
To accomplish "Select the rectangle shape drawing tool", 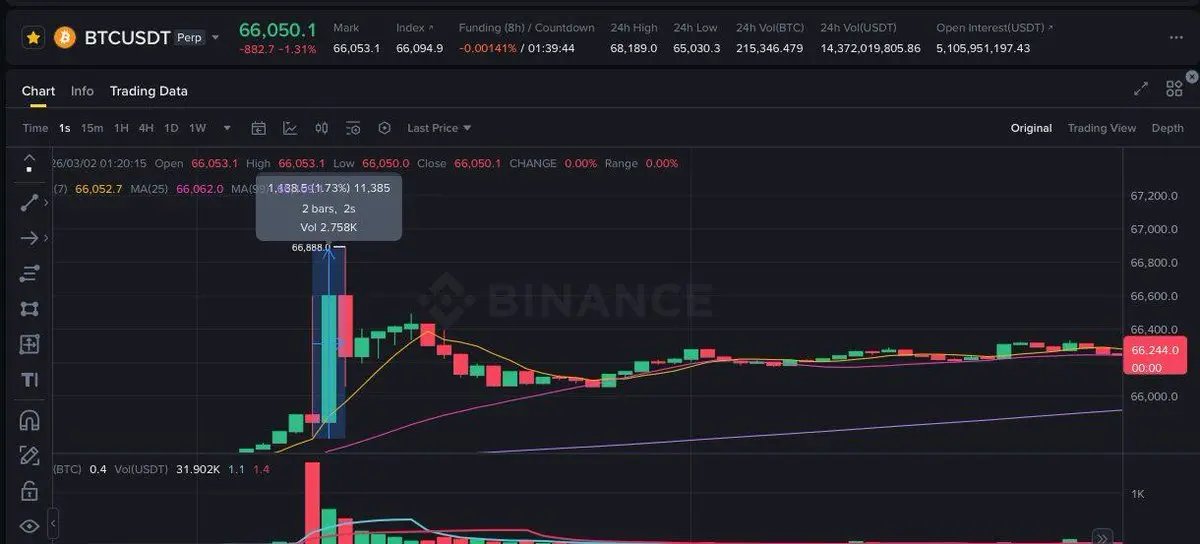I will coord(29,309).
